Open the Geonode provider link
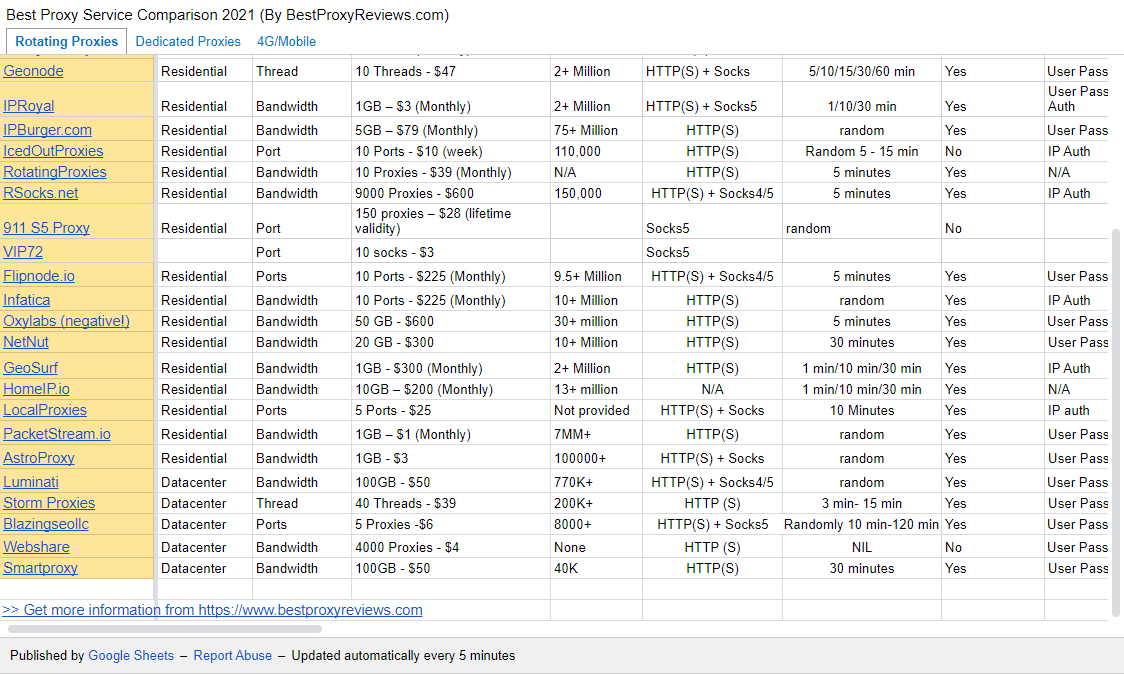Image resolution: width=1124 pixels, height=674 pixels. click(x=33, y=71)
